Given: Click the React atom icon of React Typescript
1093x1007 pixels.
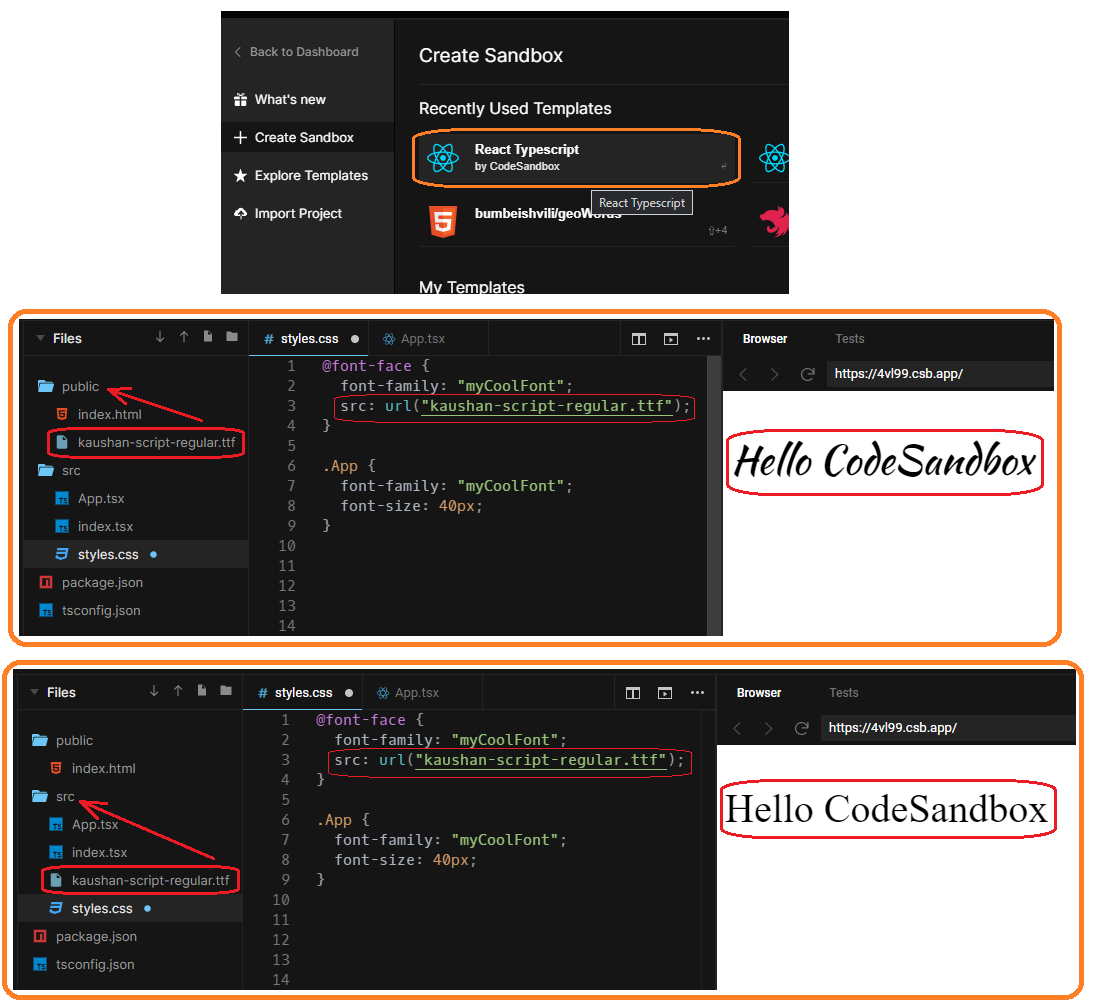Looking at the screenshot, I should point(443,157).
